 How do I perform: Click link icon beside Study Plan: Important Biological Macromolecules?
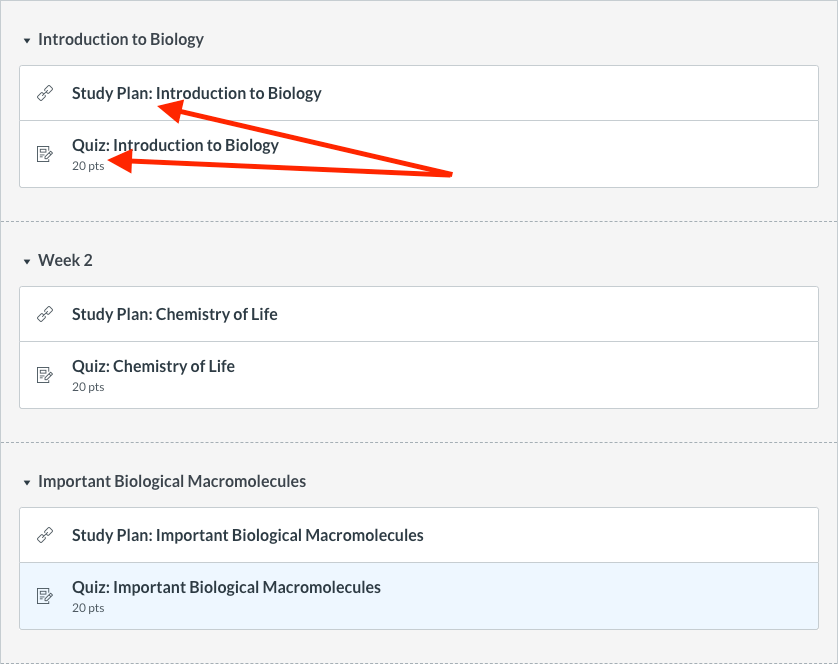44,536
